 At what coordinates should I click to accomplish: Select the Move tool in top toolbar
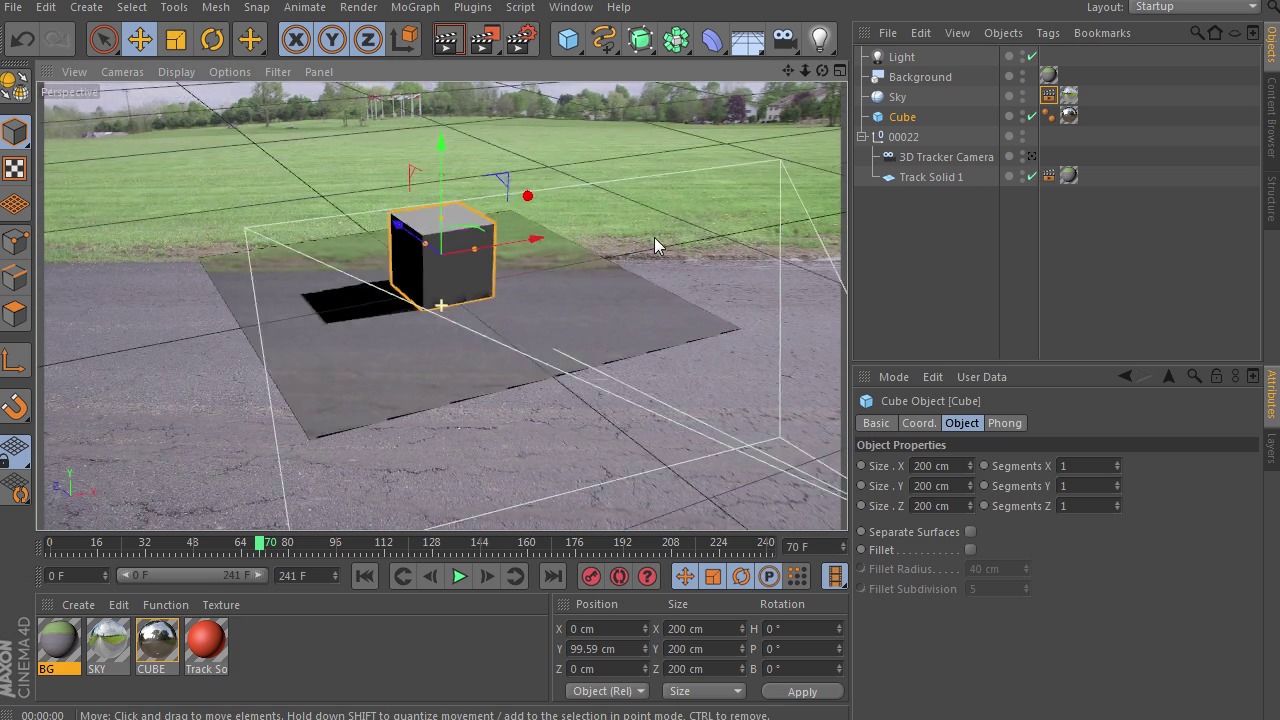[x=140, y=40]
